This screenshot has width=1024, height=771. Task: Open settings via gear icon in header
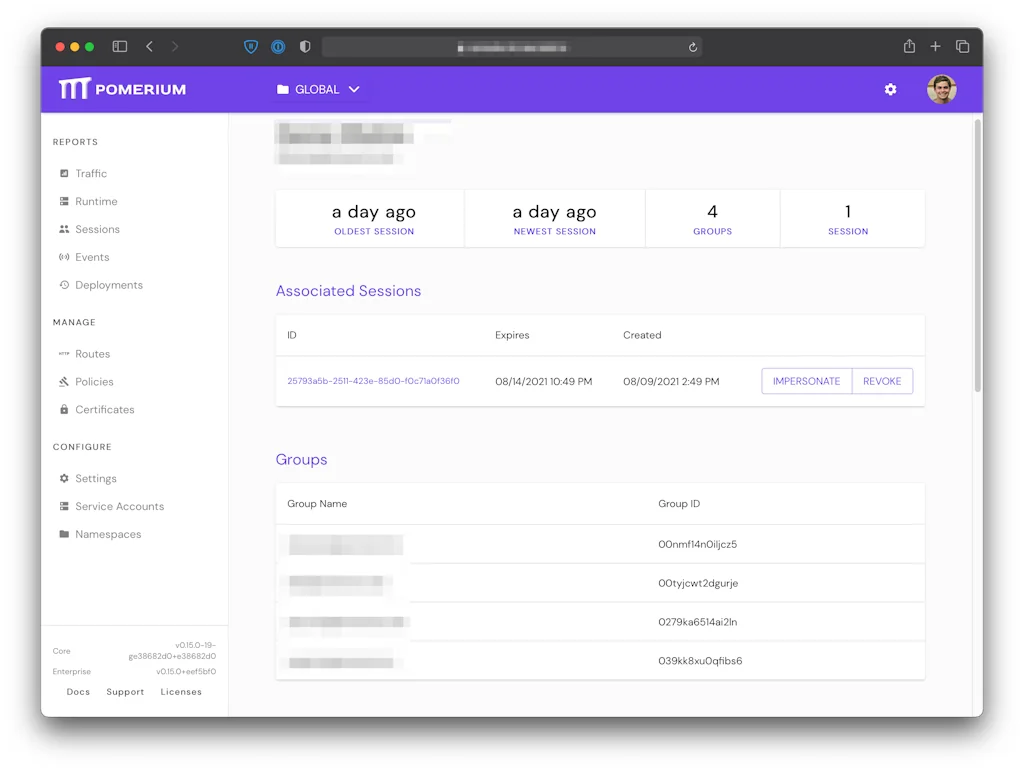coord(890,90)
